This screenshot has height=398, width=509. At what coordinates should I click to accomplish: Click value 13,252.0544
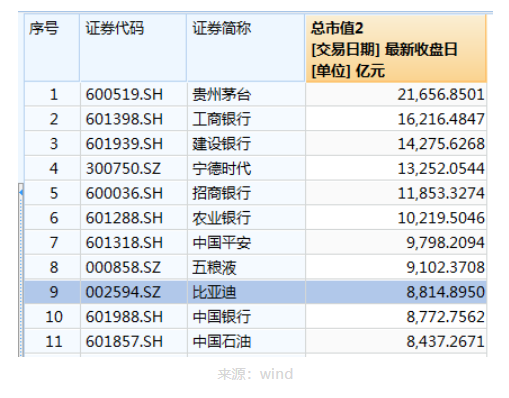(x=441, y=169)
